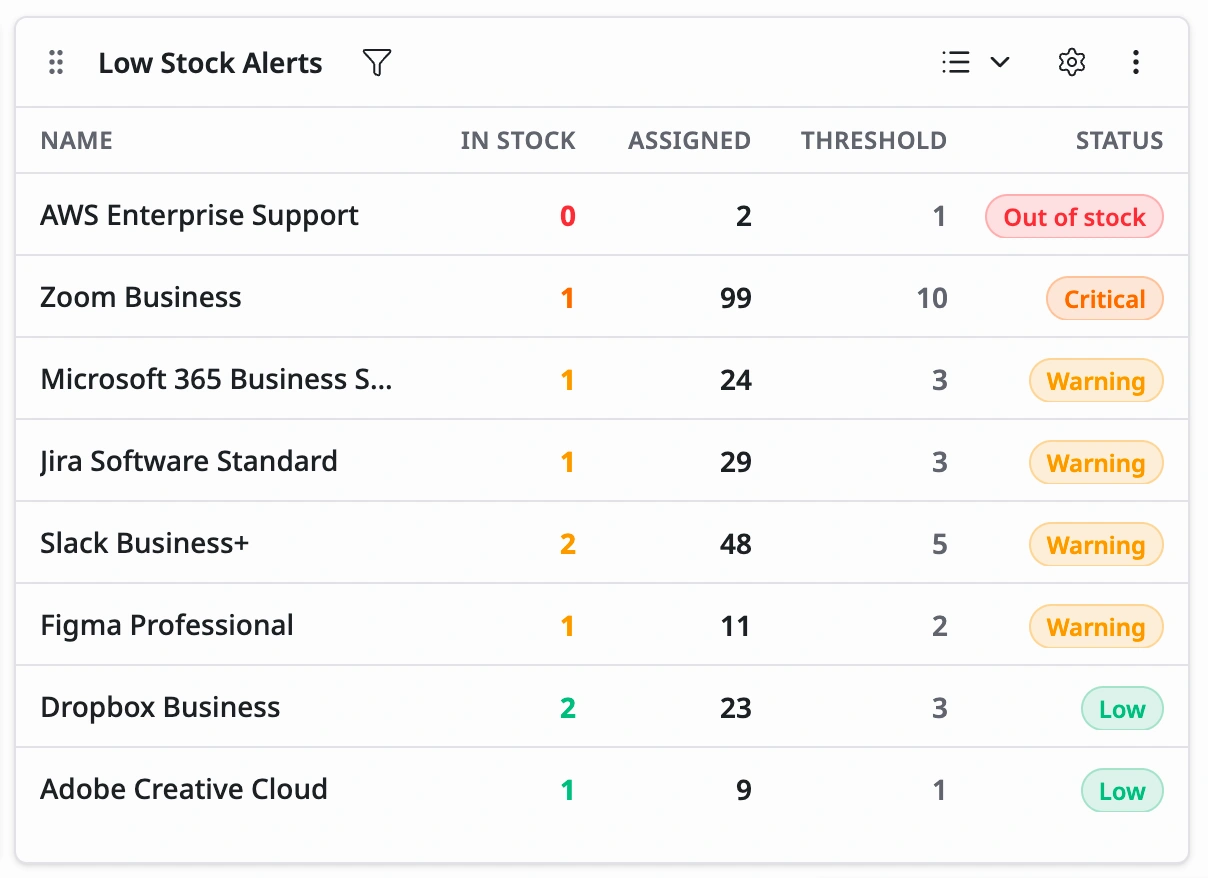Click the assigned value 11 for Figma Professional
Viewport: 1208px width, 878px height.
[736, 627]
